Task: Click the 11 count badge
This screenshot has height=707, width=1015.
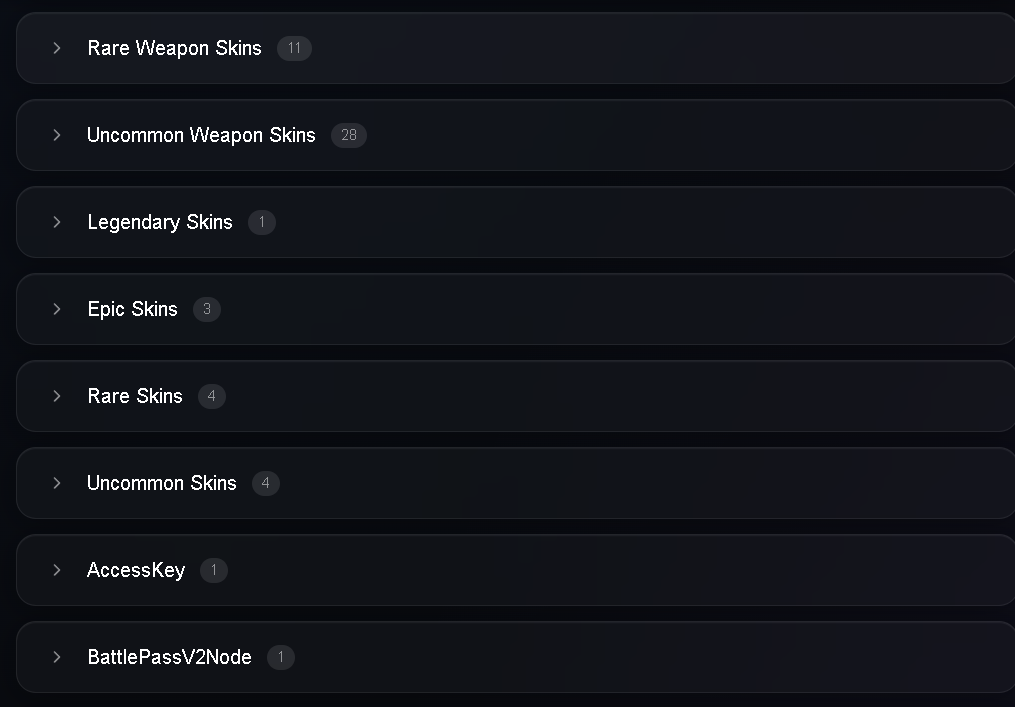Action: click(295, 49)
